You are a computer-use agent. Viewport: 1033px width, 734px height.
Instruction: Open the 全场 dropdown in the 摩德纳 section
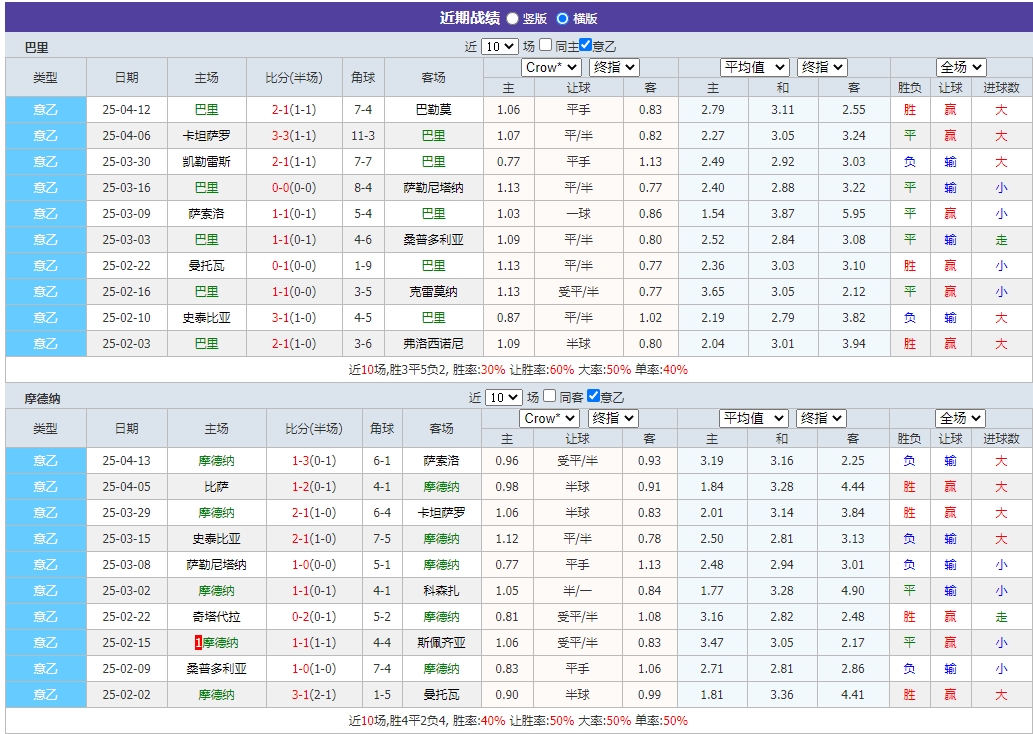tap(958, 418)
